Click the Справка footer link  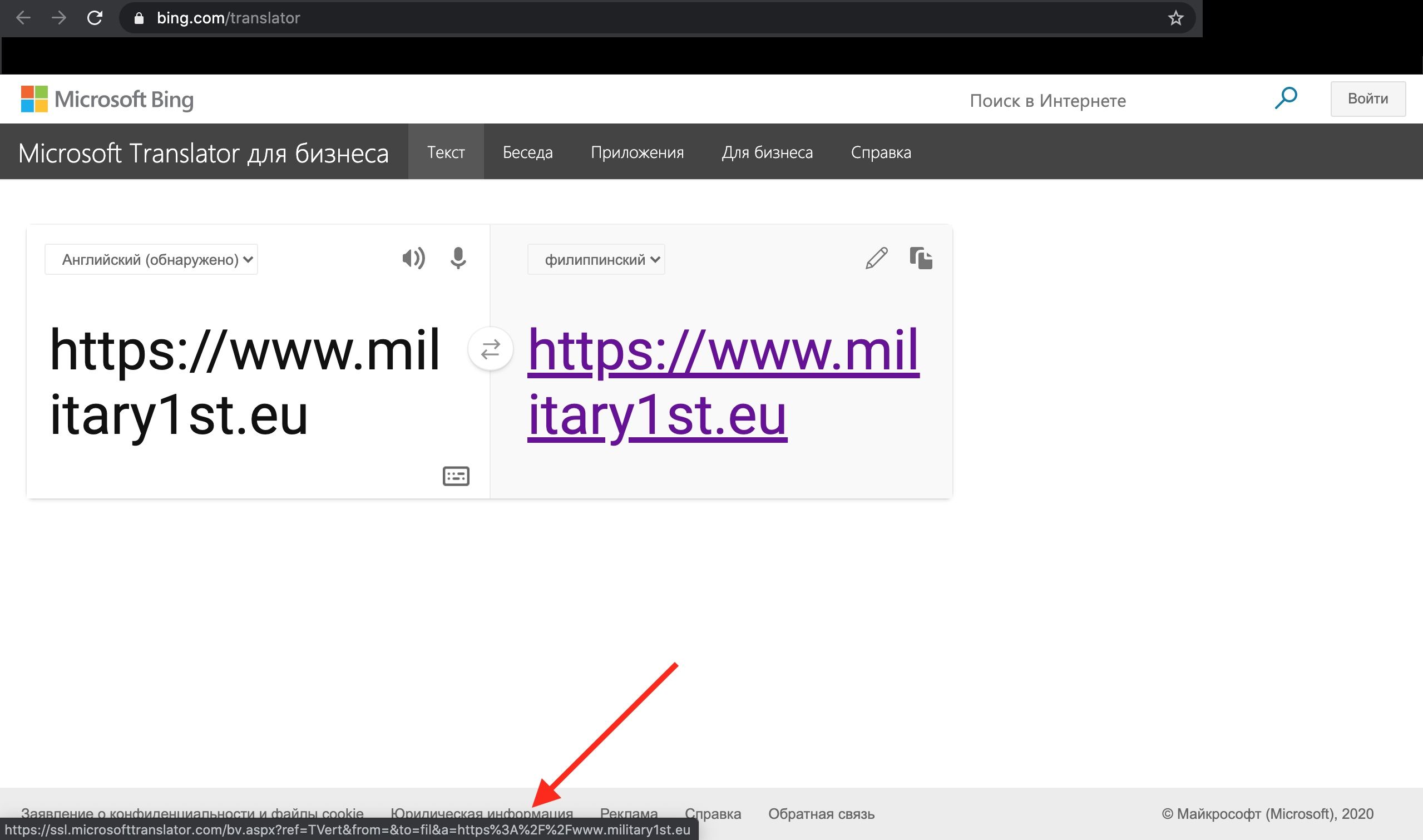(713, 813)
